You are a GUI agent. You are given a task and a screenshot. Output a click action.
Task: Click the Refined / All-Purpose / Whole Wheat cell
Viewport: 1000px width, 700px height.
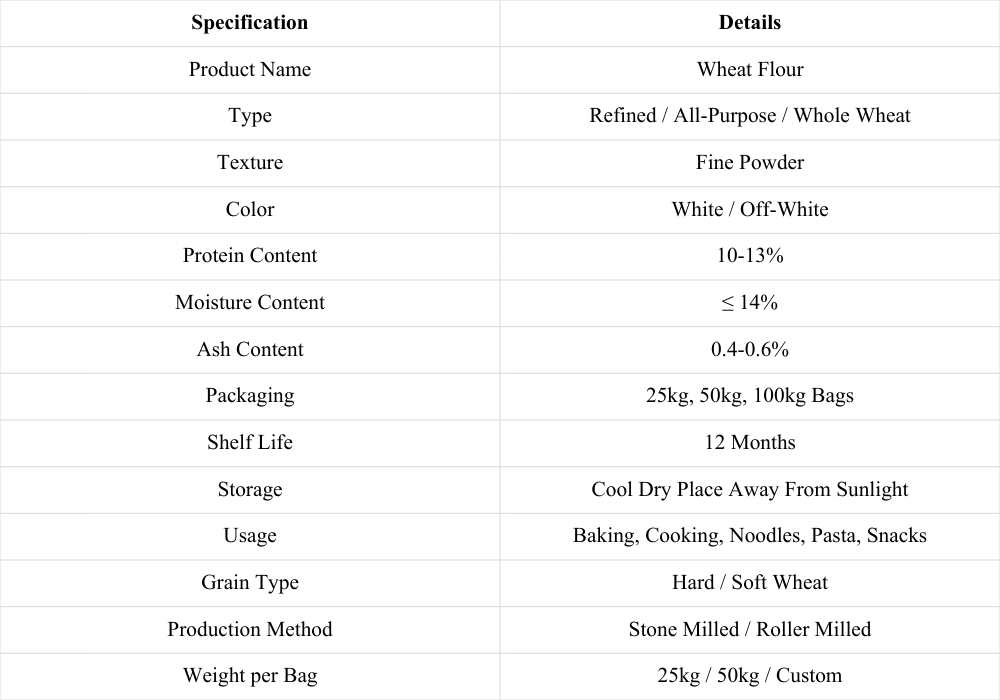(x=749, y=116)
